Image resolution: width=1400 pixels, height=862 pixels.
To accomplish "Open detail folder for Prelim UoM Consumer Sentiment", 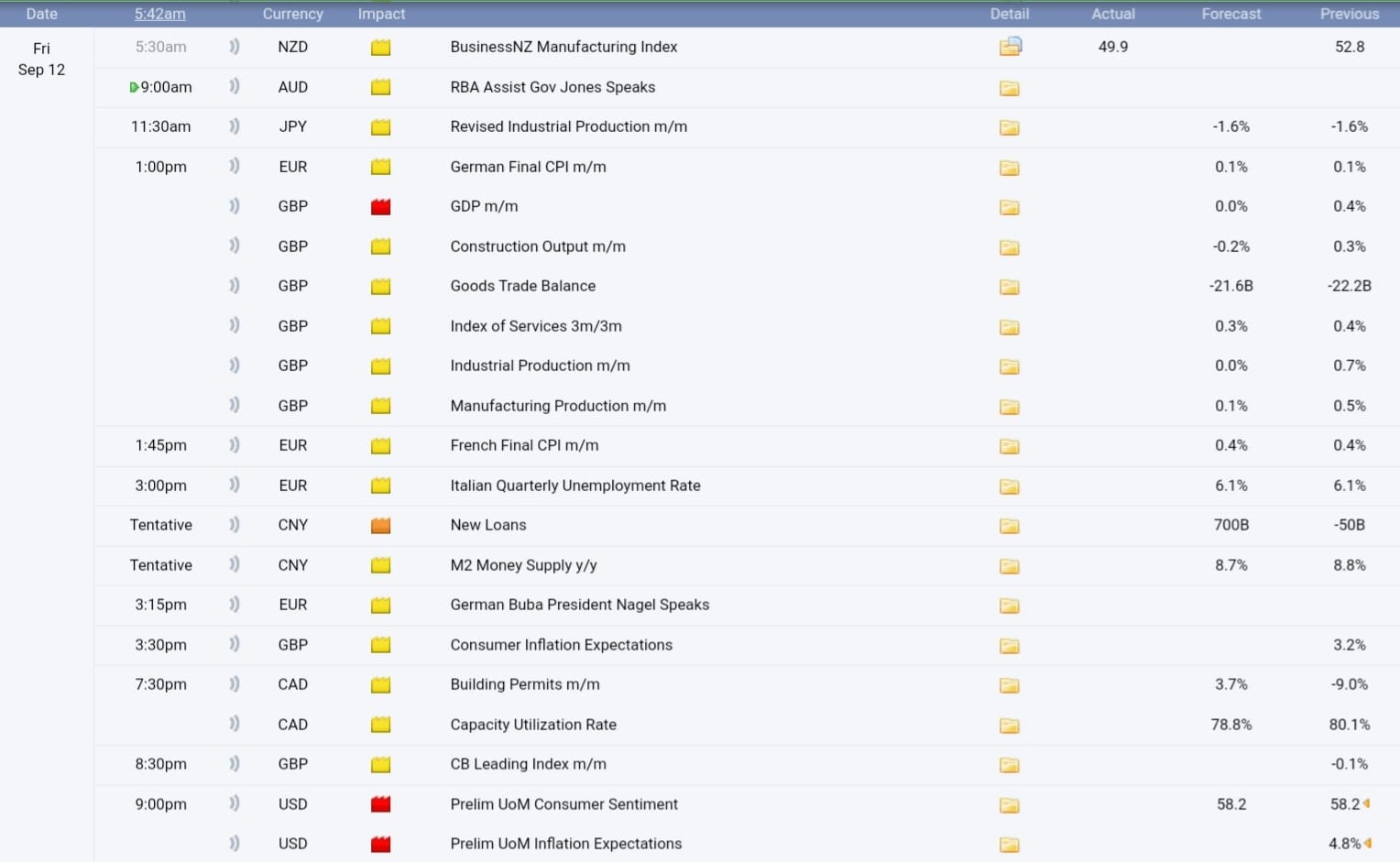I will [x=1009, y=805].
